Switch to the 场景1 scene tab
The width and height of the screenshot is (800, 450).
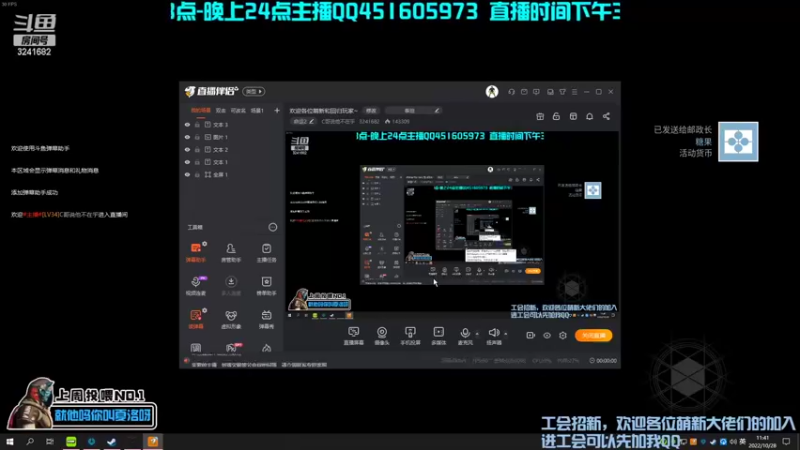point(257,110)
